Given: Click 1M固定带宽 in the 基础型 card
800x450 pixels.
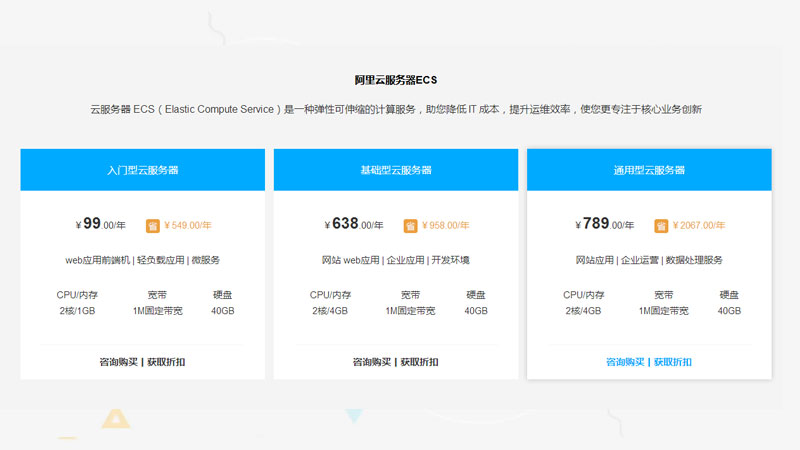Looking at the screenshot, I should point(410,311).
